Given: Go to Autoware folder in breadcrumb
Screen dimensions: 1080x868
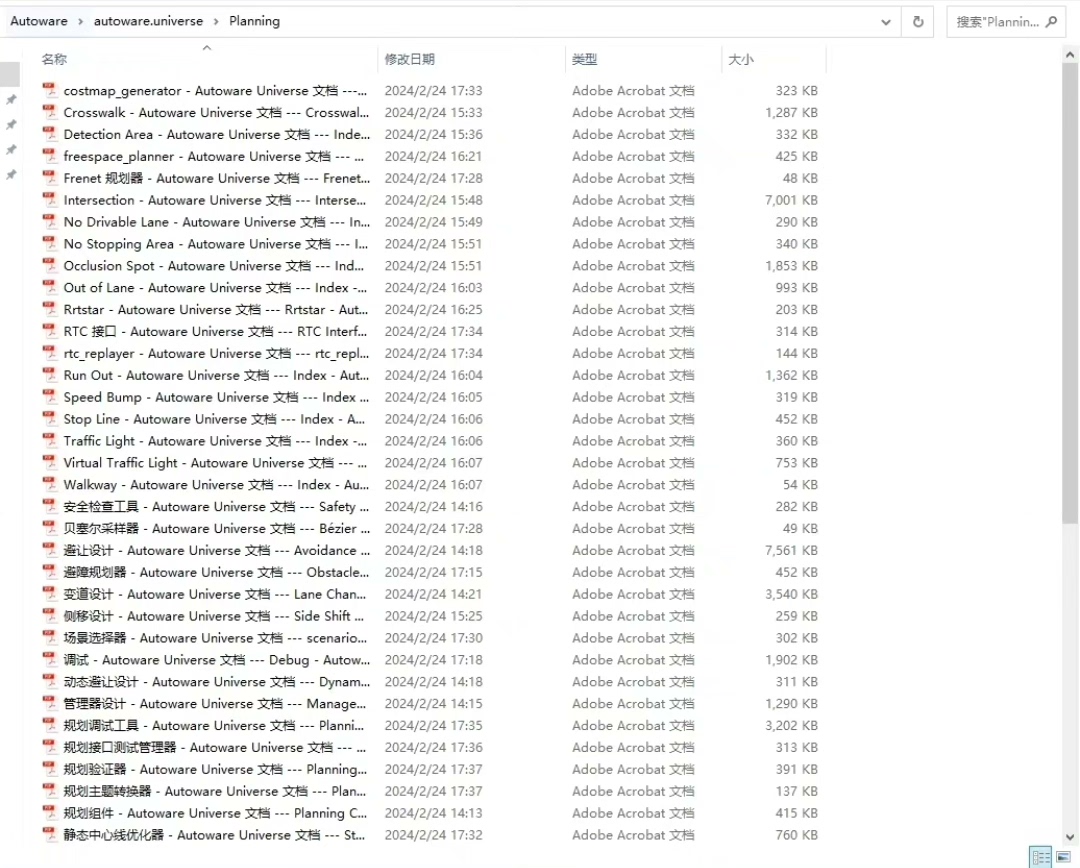Looking at the screenshot, I should click(x=39, y=21).
